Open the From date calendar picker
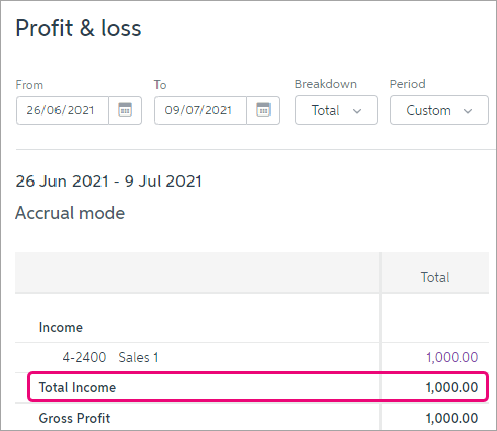 click(x=125, y=110)
